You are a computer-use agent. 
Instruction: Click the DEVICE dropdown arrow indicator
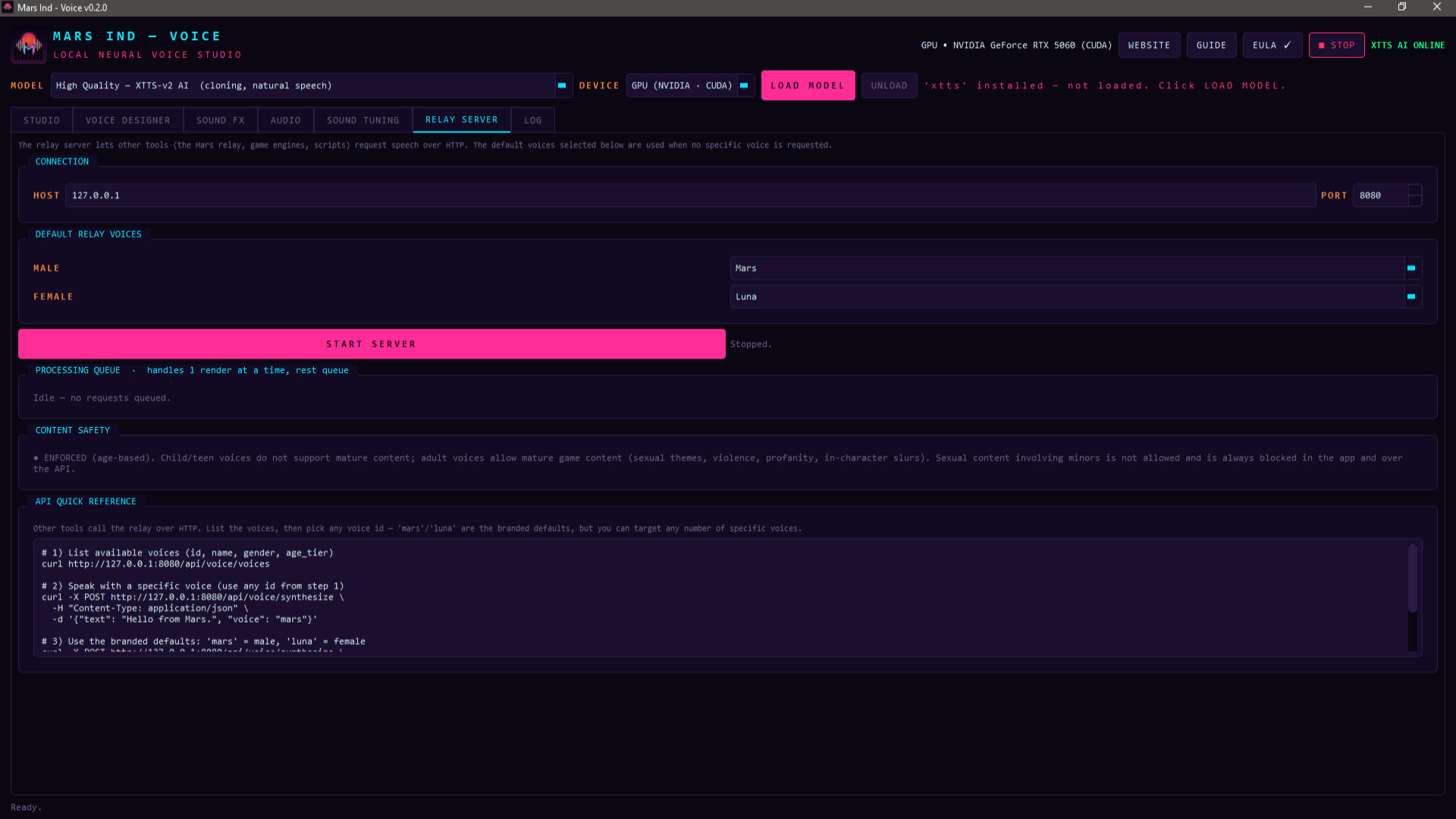745,86
